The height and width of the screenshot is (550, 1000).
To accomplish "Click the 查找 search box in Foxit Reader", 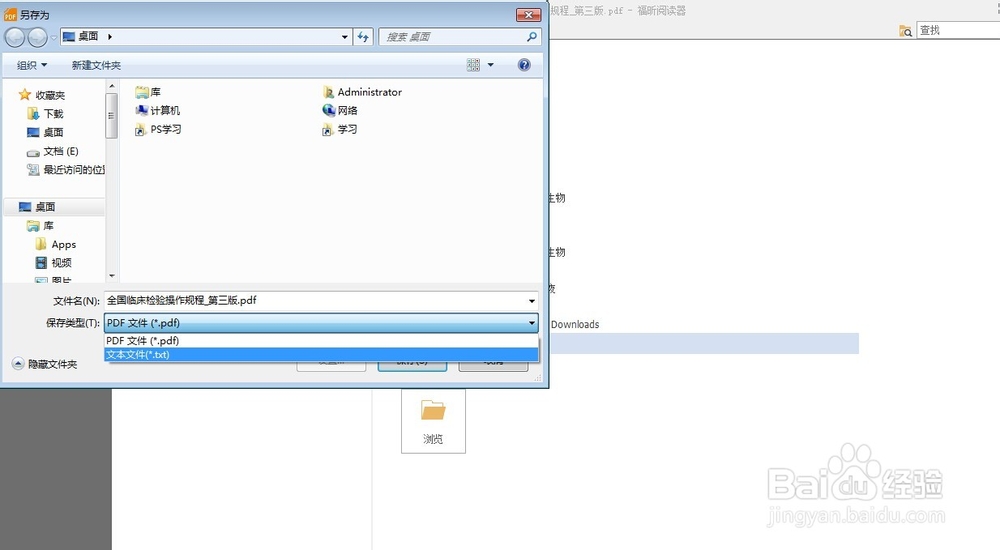I will point(959,30).
